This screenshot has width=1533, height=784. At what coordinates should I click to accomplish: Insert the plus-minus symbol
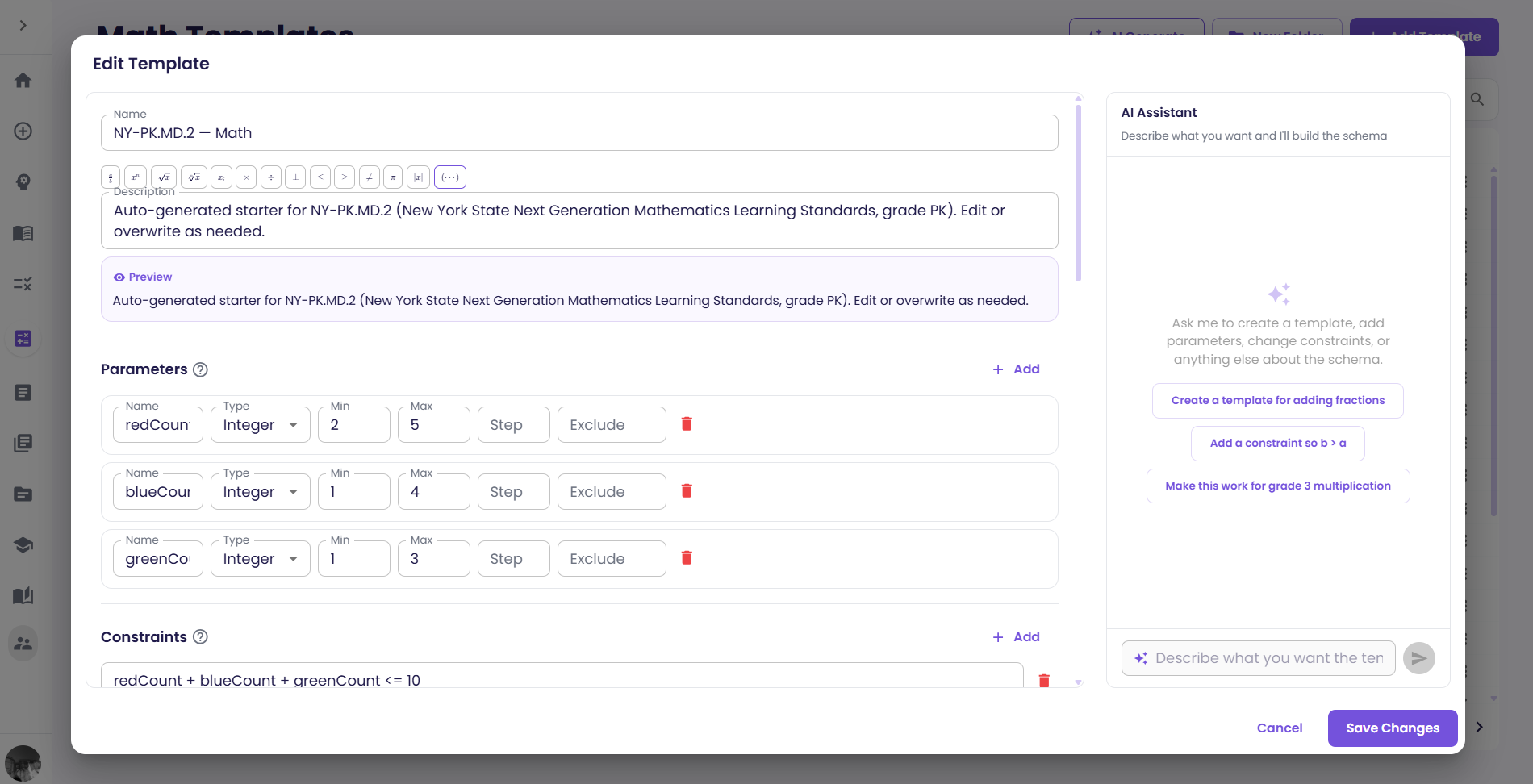pos(295,177)
